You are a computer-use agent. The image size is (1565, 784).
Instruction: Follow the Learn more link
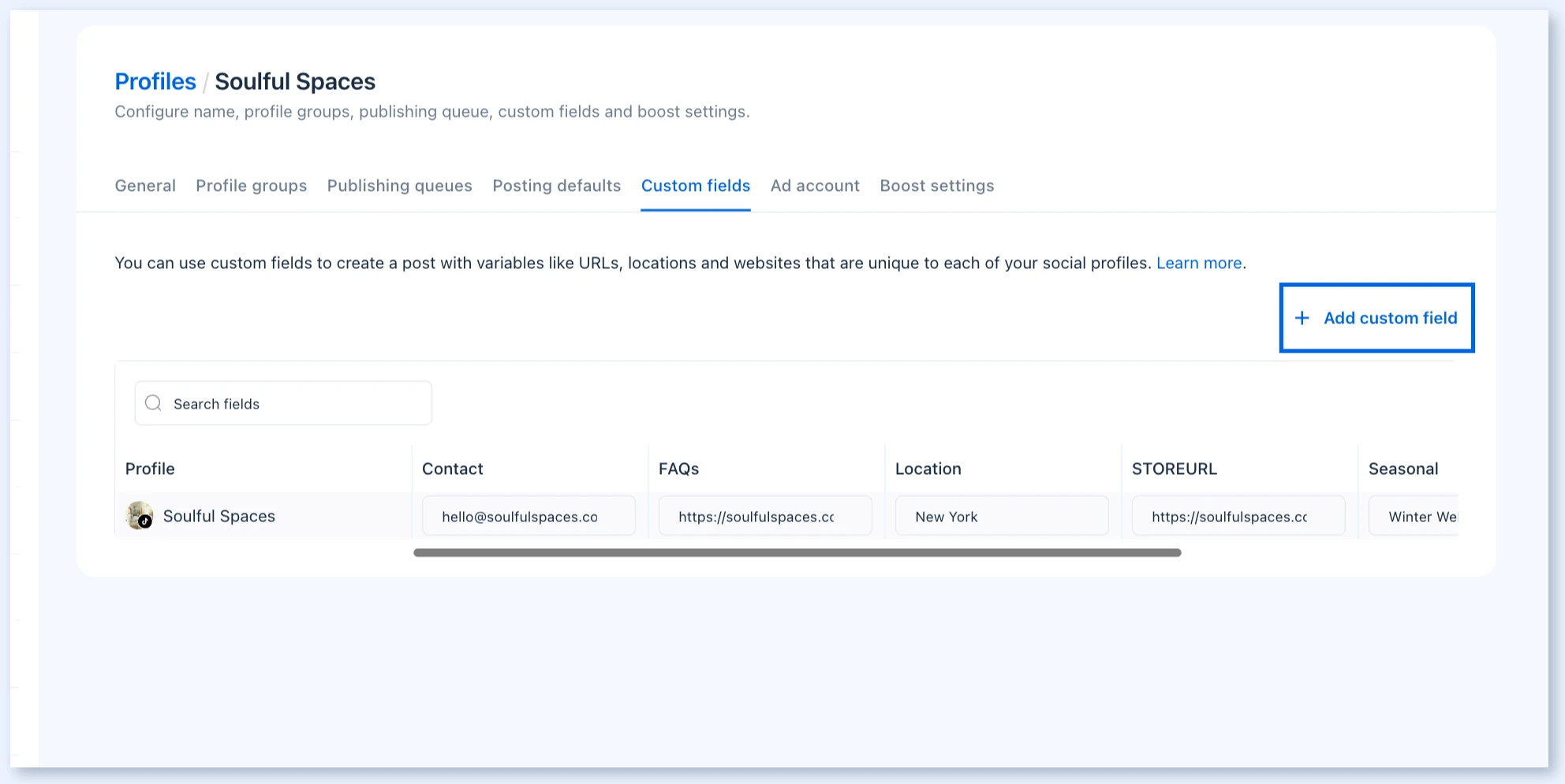pos(1199,263)
